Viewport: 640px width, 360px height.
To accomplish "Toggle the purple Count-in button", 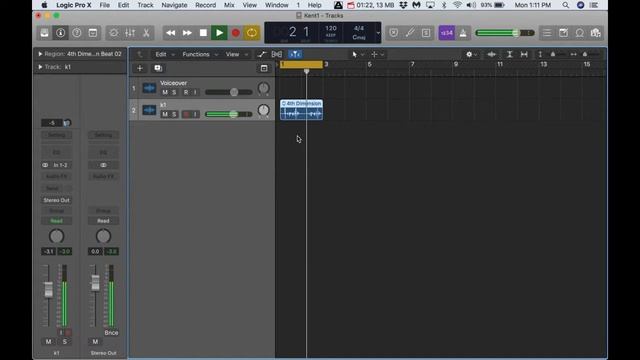I will pyautogui.click(x=447, y=33).
